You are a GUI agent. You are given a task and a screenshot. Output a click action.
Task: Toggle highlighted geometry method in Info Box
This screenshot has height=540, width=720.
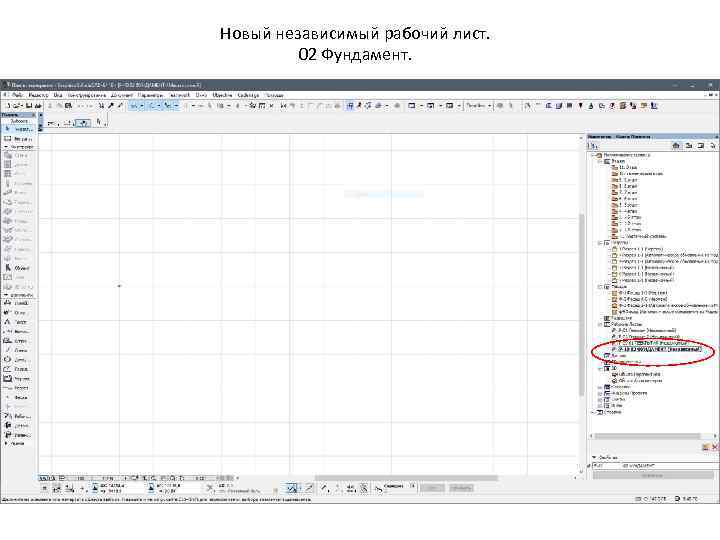tap(83, 123)
